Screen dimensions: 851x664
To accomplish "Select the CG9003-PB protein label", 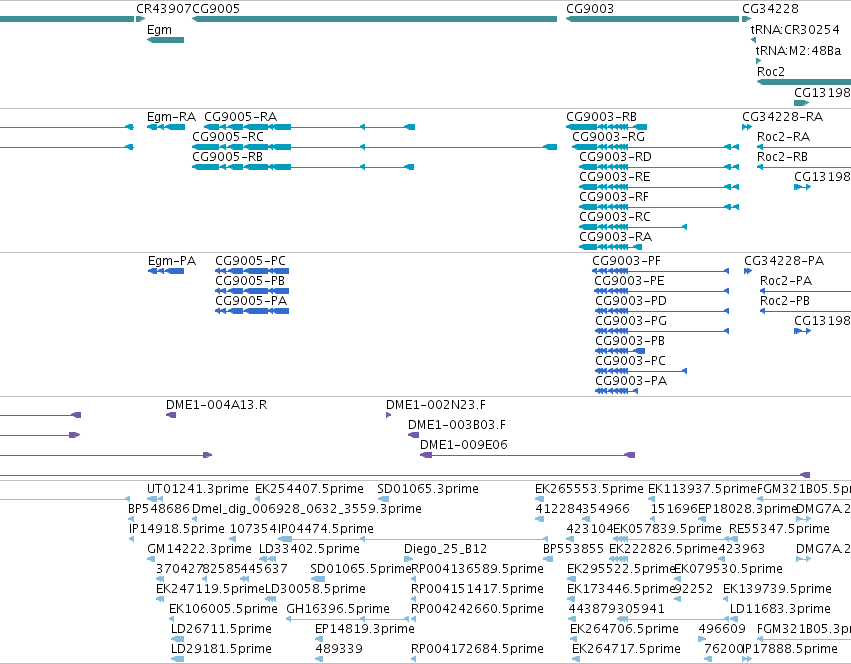I will click(630, 342).
